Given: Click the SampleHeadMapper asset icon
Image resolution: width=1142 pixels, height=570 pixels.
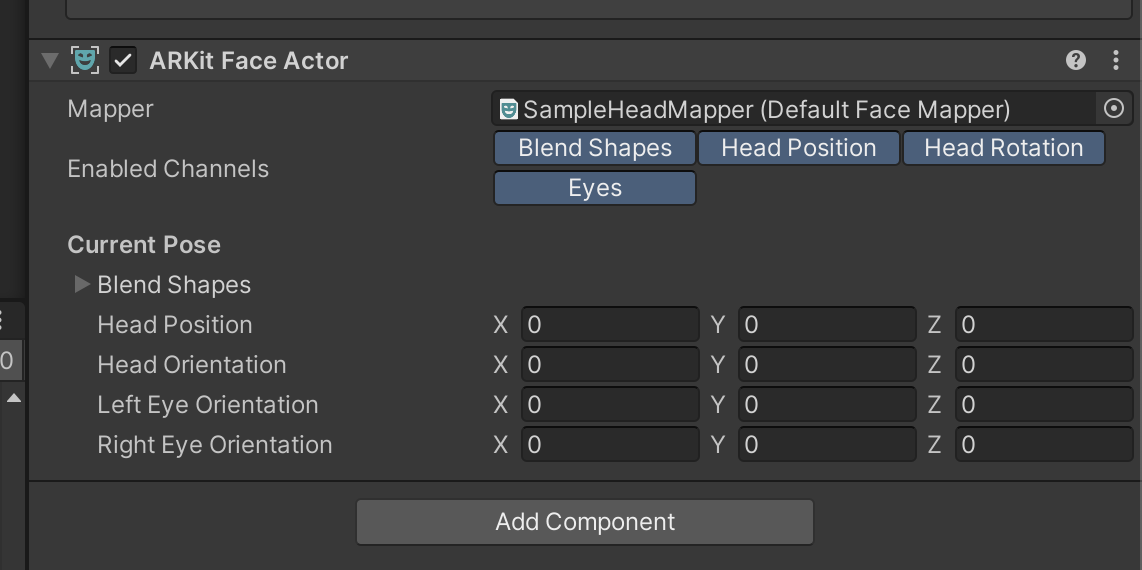Looking at the screenshot, I should point(509,109).
